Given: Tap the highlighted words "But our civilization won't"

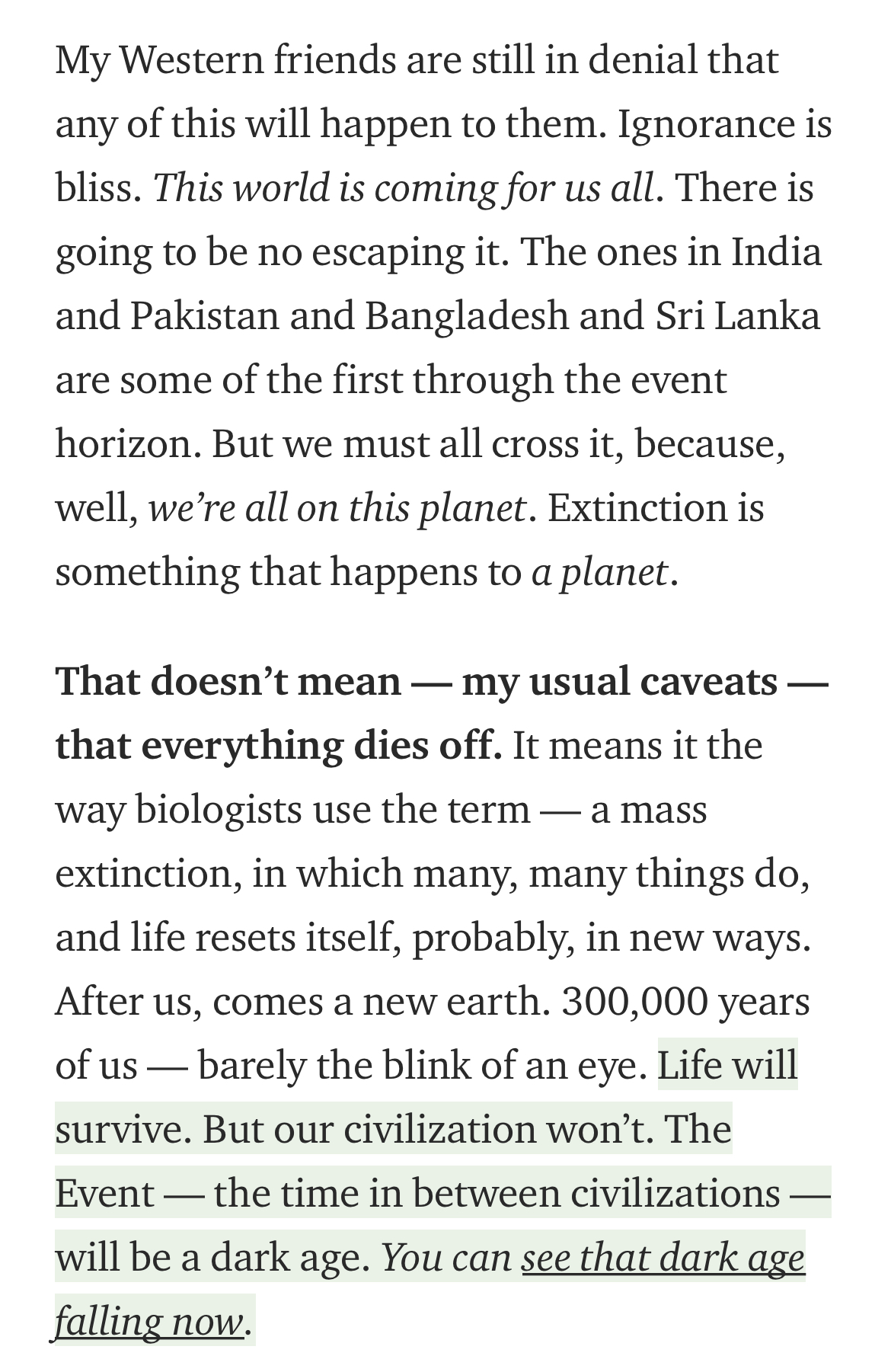Looking at the screenshot, I should click(429, 1131).
